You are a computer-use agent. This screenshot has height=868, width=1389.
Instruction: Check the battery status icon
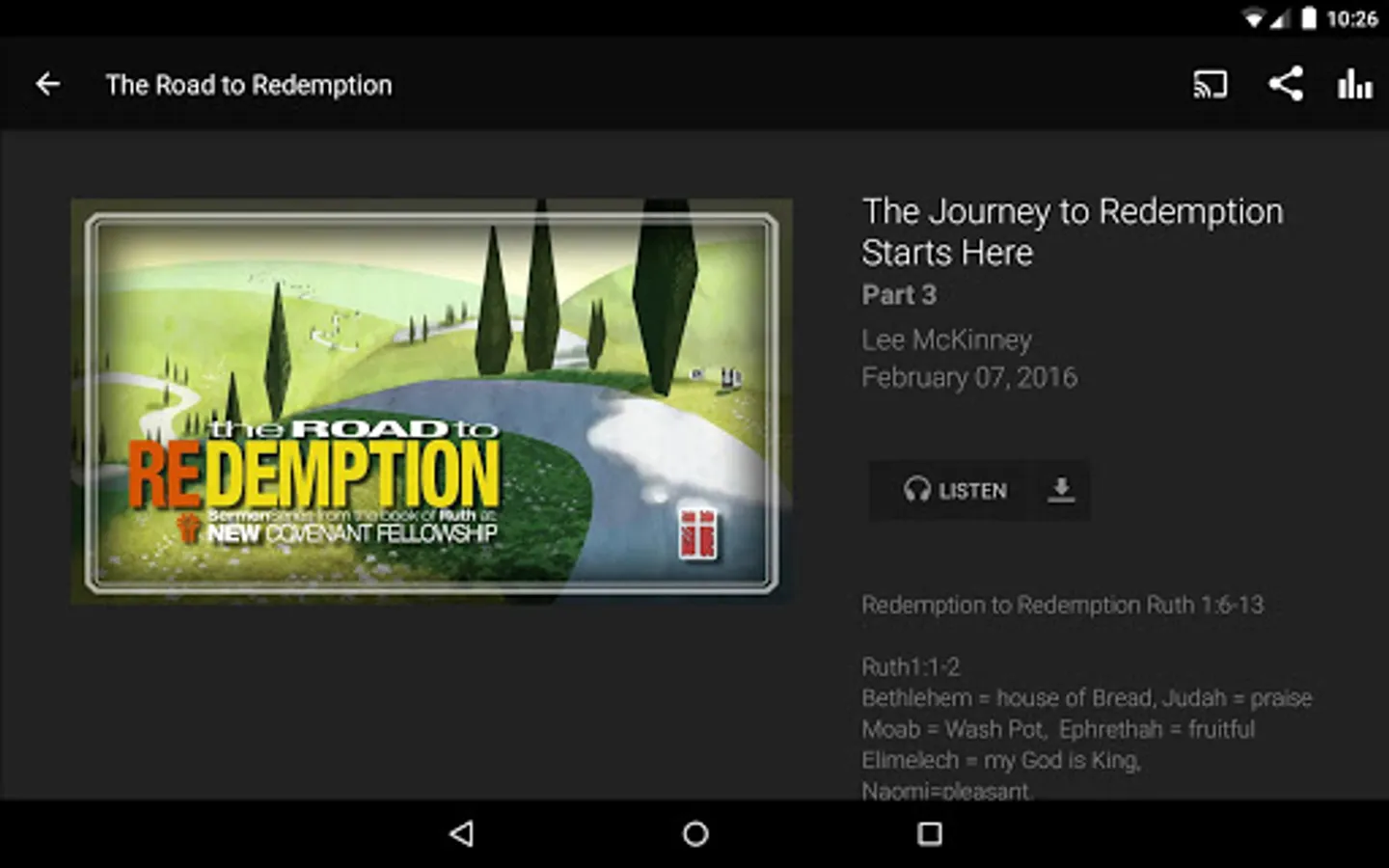[1308, 18]
